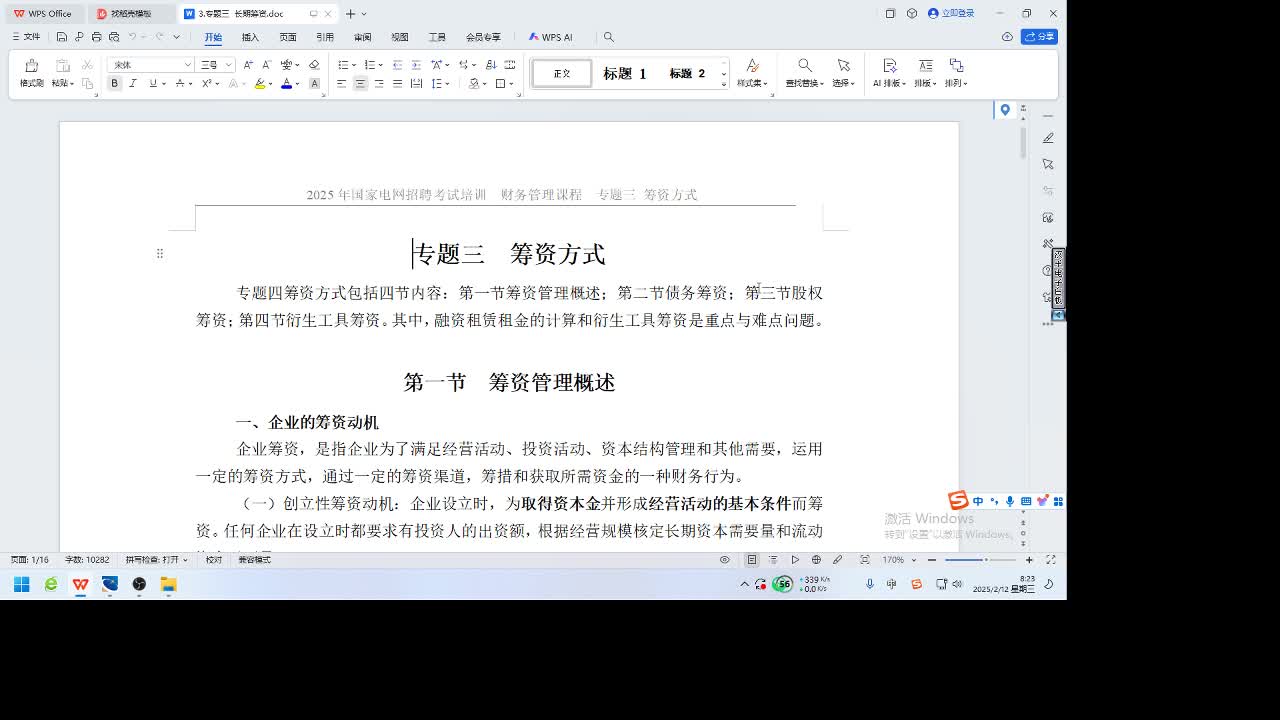Image resolution: width=1280 pixels, height=720 pixels.
Task: Open the WPS AI button
Action: tap(551, 37)
